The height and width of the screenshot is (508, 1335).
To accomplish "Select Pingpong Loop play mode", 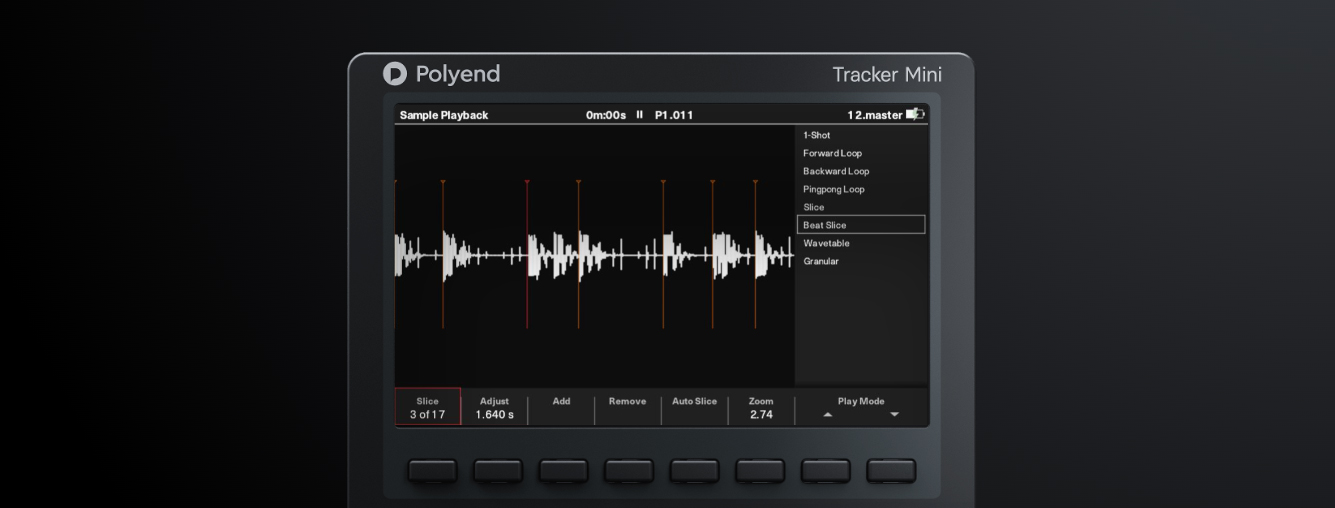I will (834, 189).
